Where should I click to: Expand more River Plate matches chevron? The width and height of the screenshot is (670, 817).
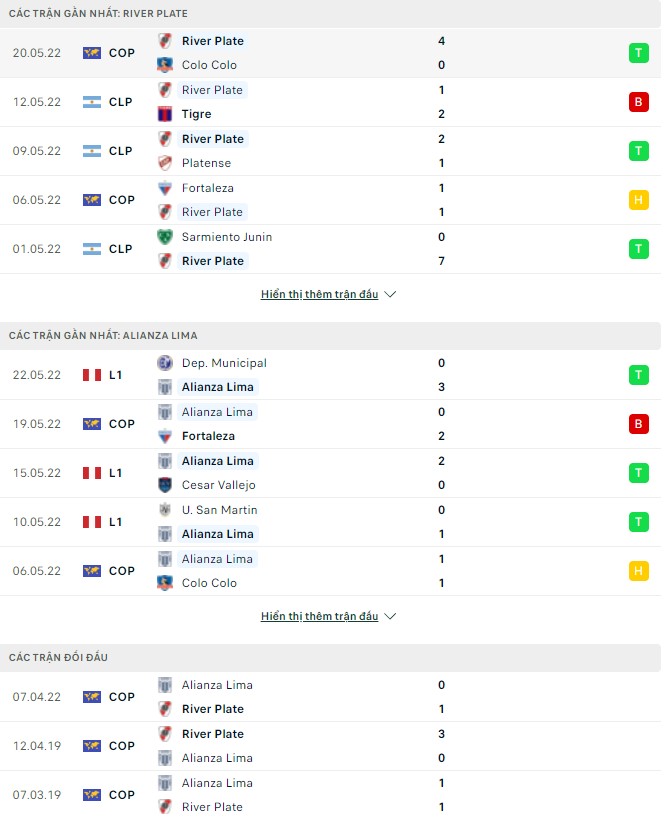pyautogui.click(x=390, y=295)
